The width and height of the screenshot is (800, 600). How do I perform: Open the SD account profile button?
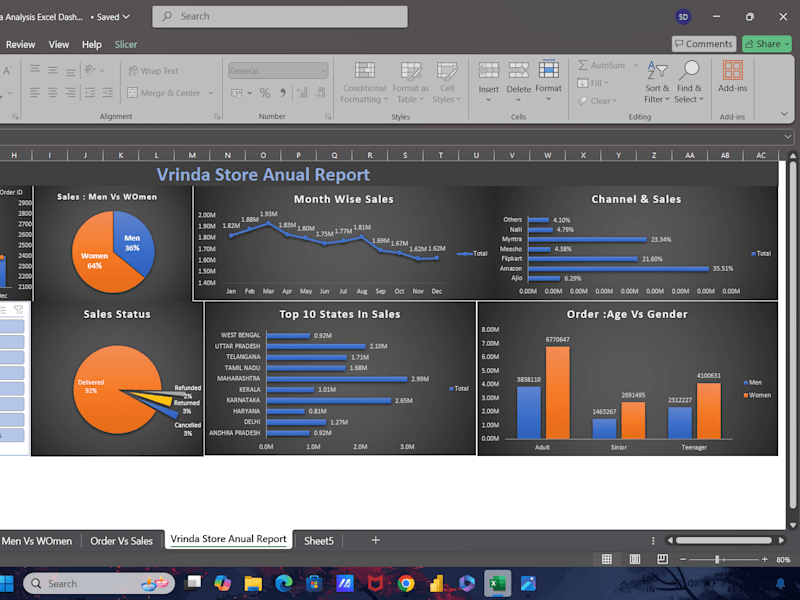(x=683, y=17)
